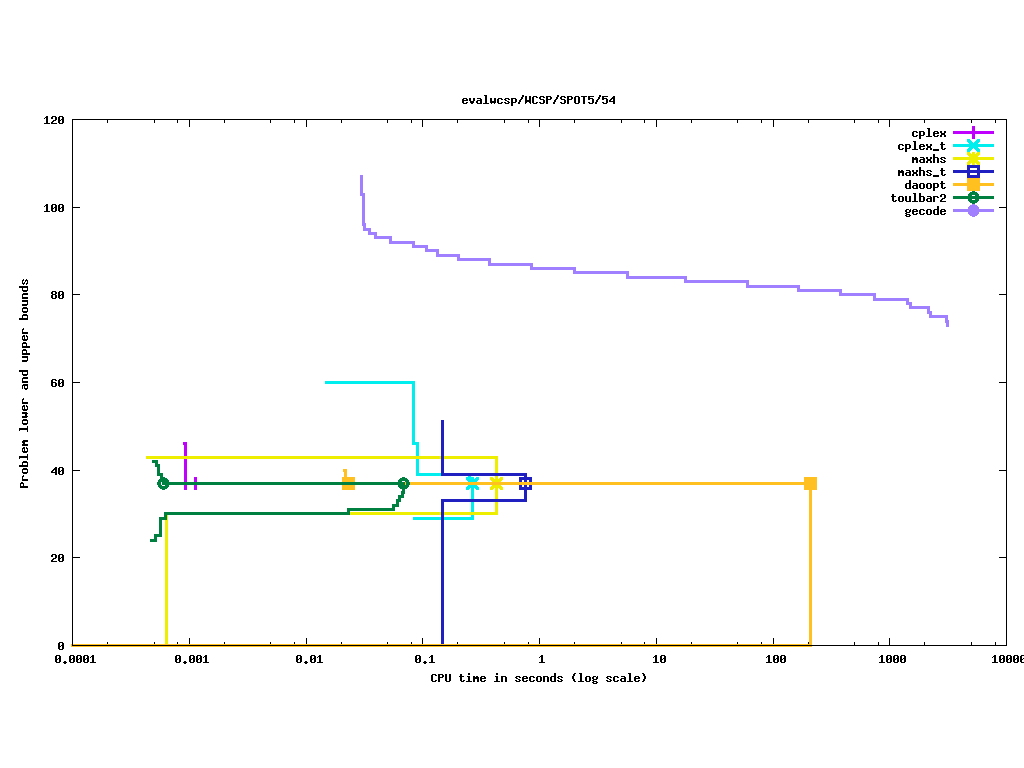Select the maxhs_t blue square legend marker
This screenshot has height=768, width=1024.
973,172
